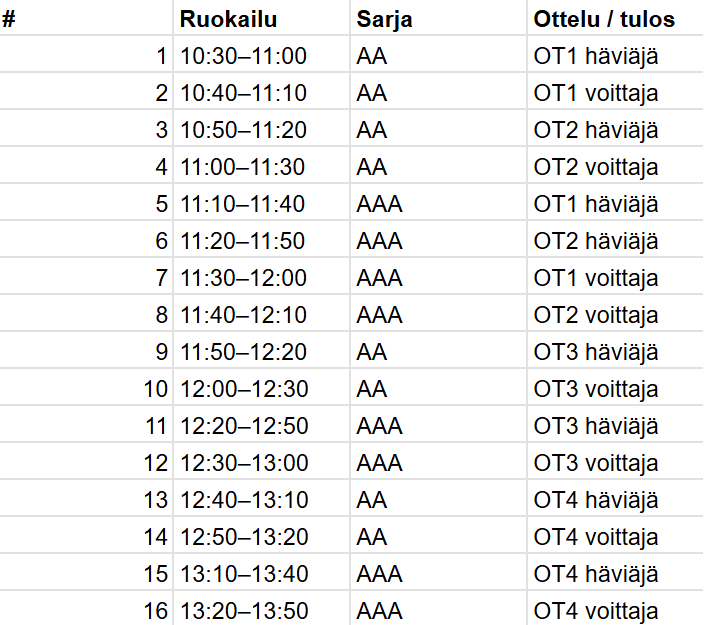Select time cell 13:20–13:50
This screenshot has width=704, height=625.
coord(261,608)
